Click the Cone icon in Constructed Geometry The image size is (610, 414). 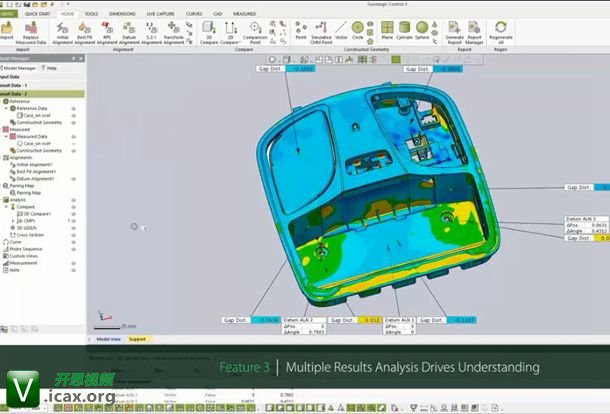point(435,25)
